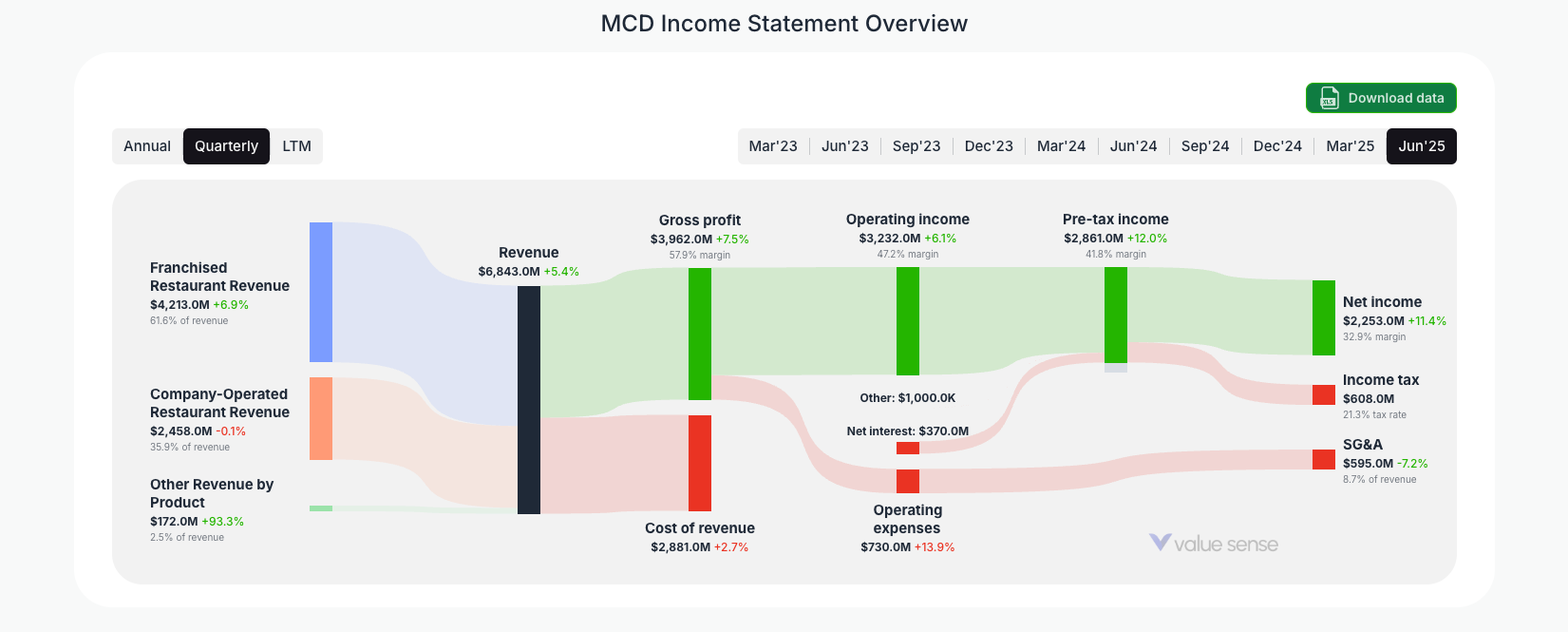Switch to Annual view

coord(147,145)
